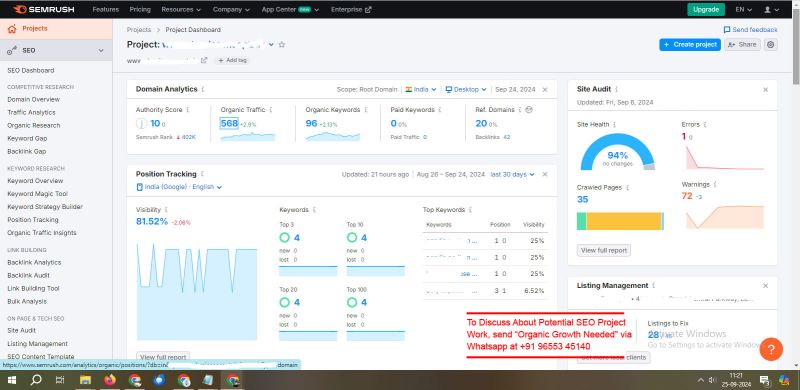Open Keyword Magic Tool
The image size is (800, 390).
pyautogui.click(x=37, y=194)
